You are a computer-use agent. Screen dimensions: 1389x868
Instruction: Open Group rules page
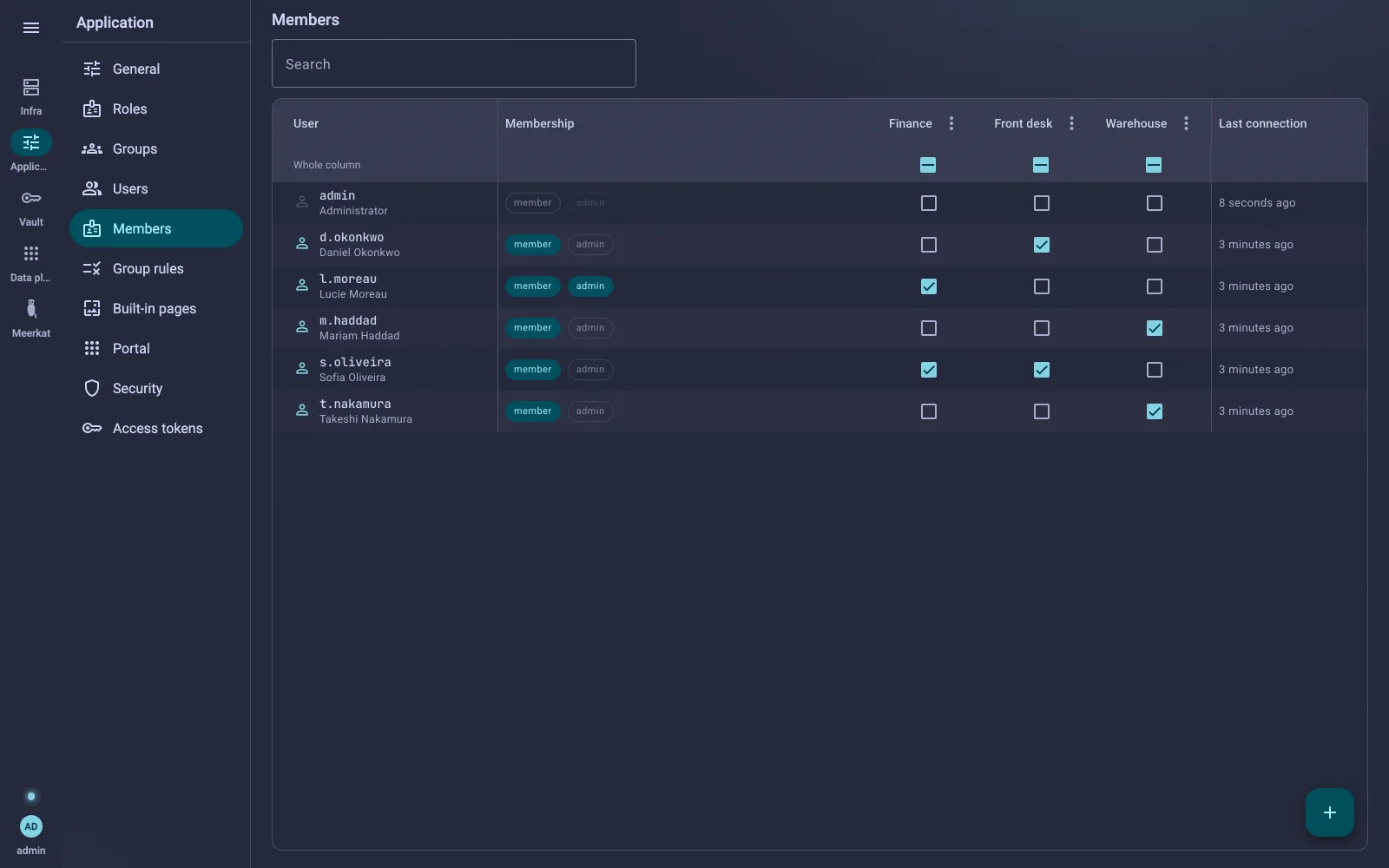point(156,268)
